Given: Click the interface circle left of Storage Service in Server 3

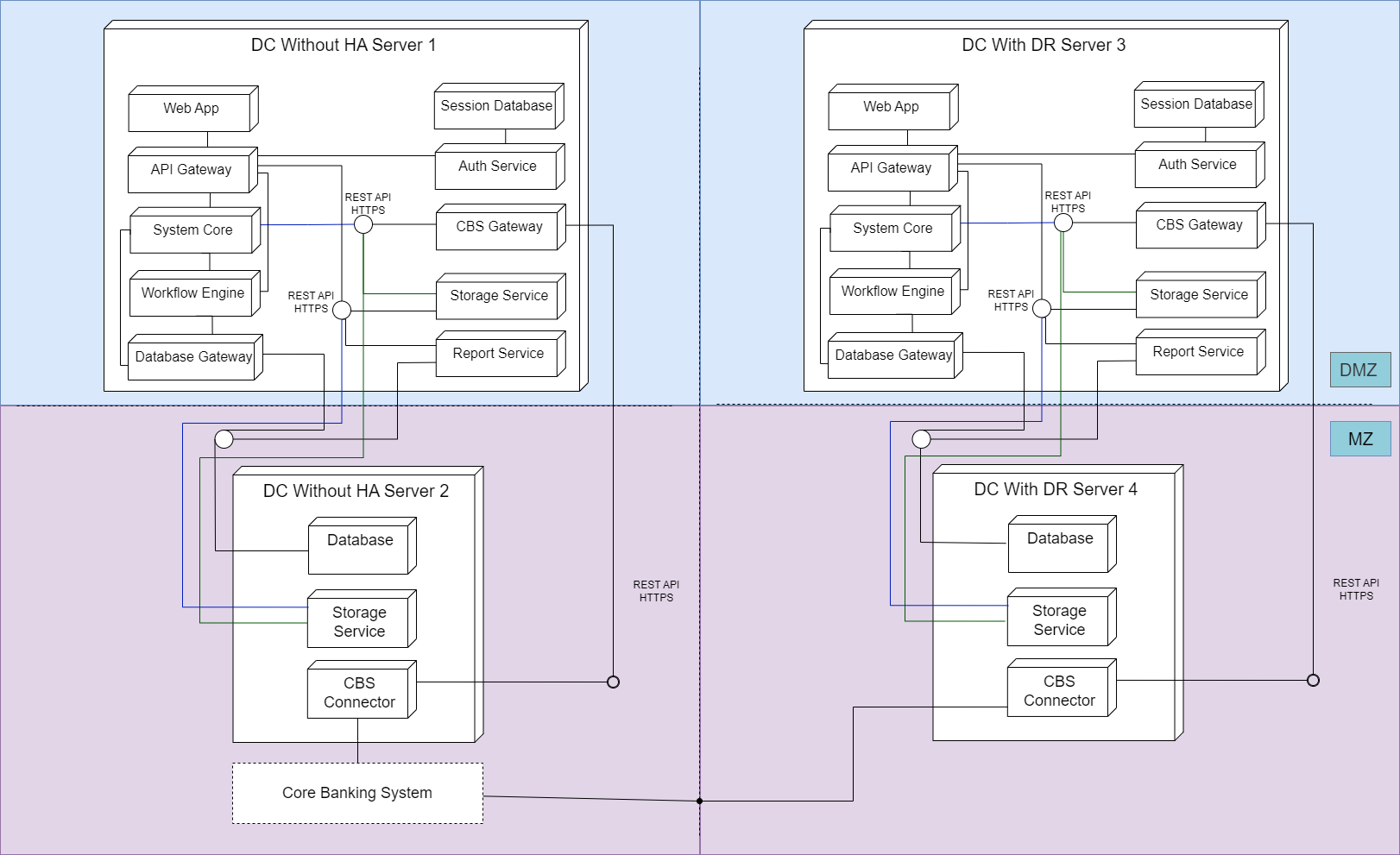Looking at the screenshot, I should coord(1042,308).
